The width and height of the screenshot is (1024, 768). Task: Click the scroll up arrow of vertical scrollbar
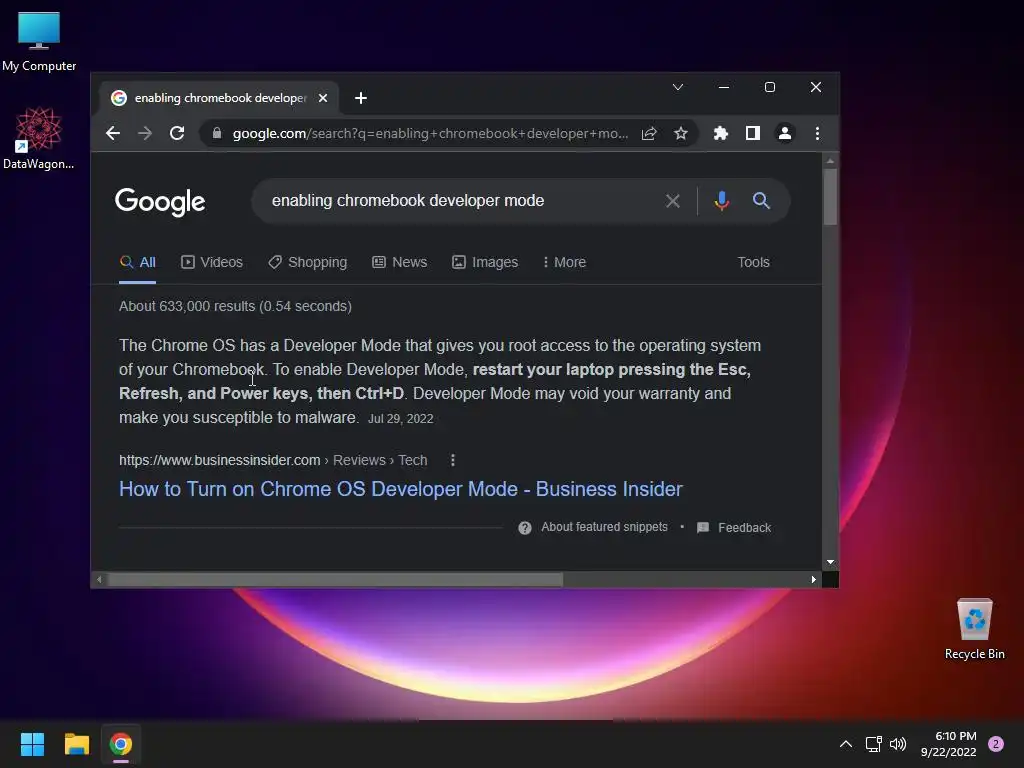click(x=830, y=161)
